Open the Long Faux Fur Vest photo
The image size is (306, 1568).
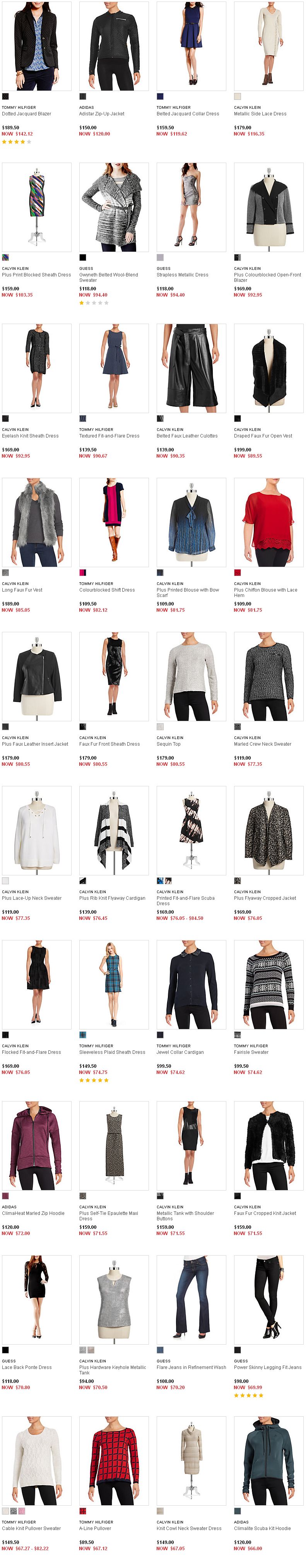[x=36, y=522]
